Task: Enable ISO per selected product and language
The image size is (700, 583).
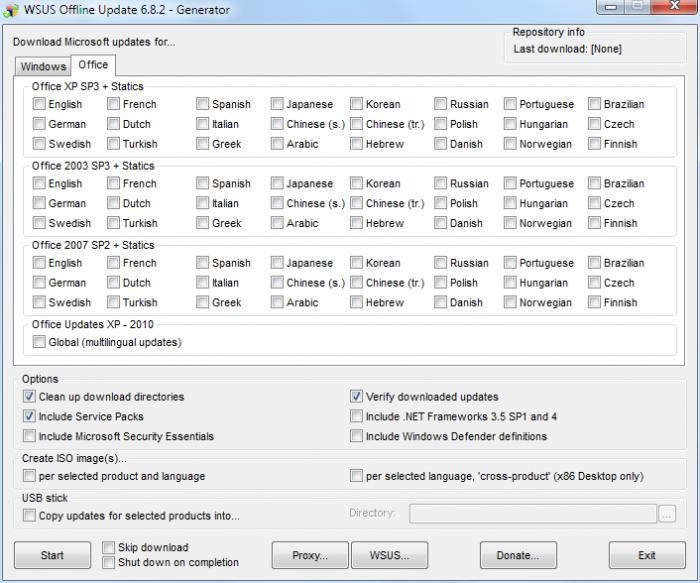Action: pos(29,476)
